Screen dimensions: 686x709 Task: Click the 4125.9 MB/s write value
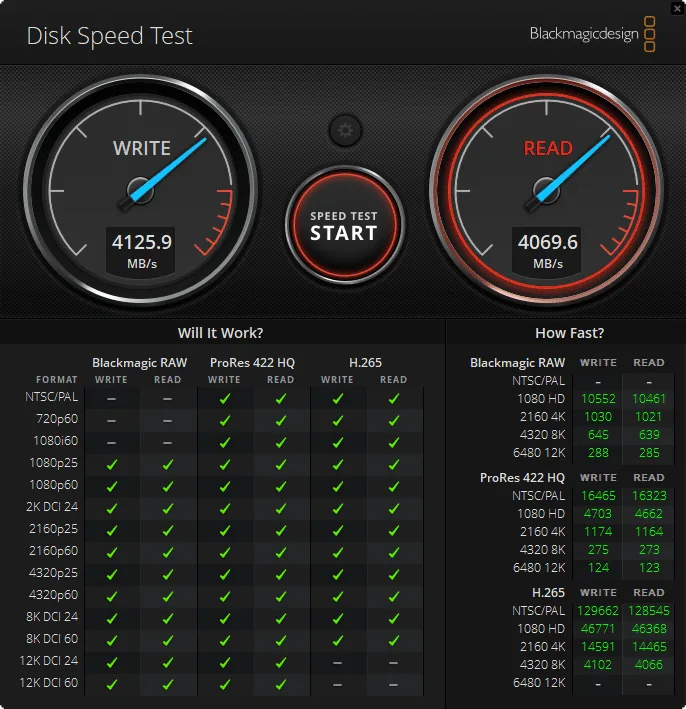point(141,251)
